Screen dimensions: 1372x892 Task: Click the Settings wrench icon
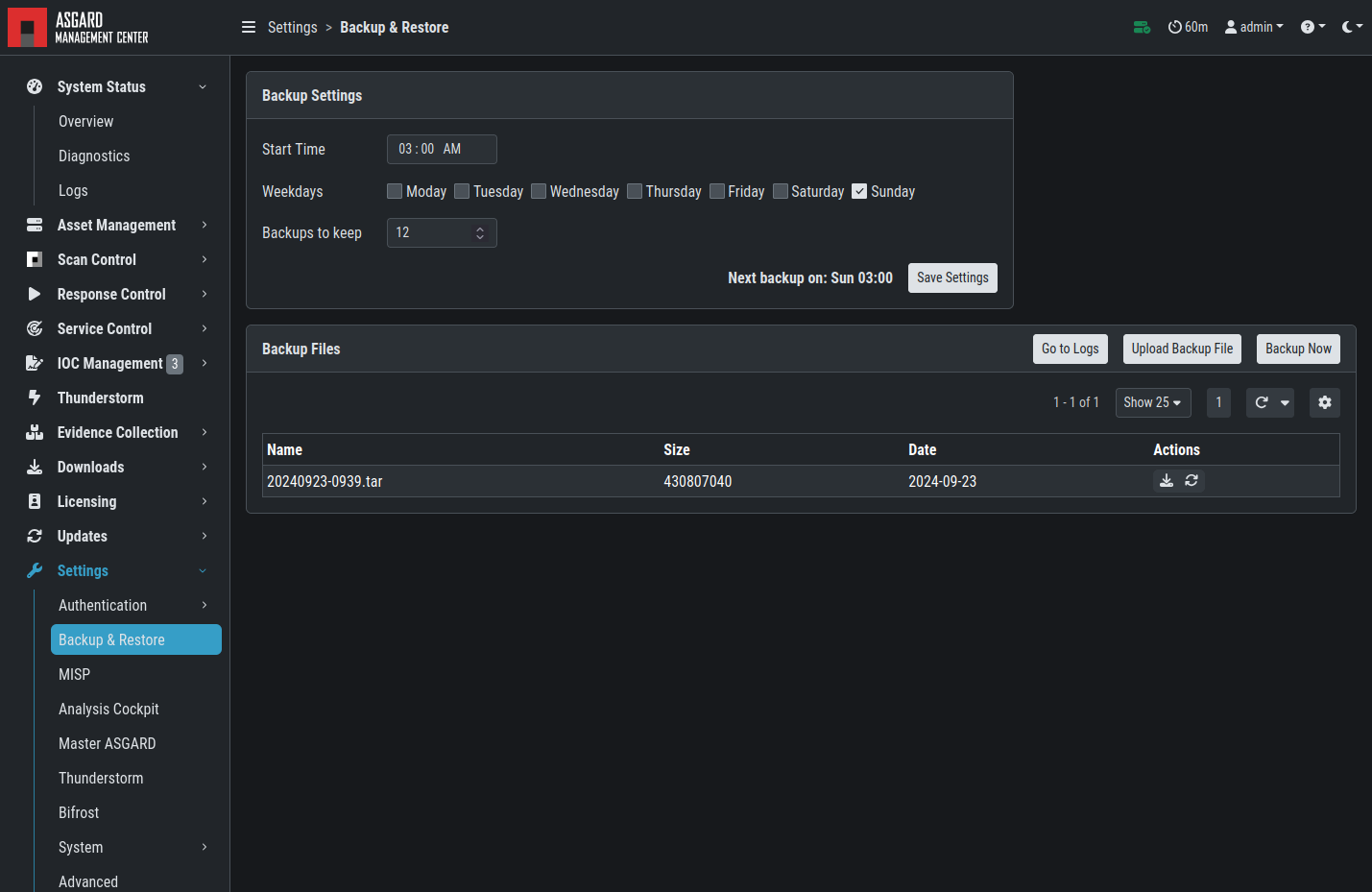coord(35,570)
